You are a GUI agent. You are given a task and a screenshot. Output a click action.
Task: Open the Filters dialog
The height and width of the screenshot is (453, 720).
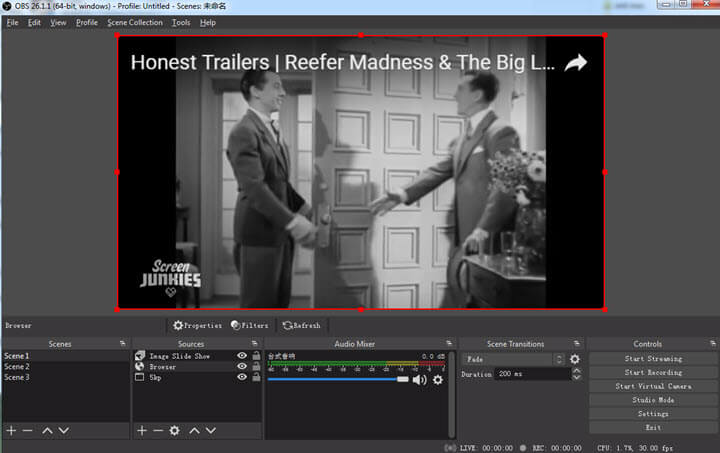click(x=250, y=325)
